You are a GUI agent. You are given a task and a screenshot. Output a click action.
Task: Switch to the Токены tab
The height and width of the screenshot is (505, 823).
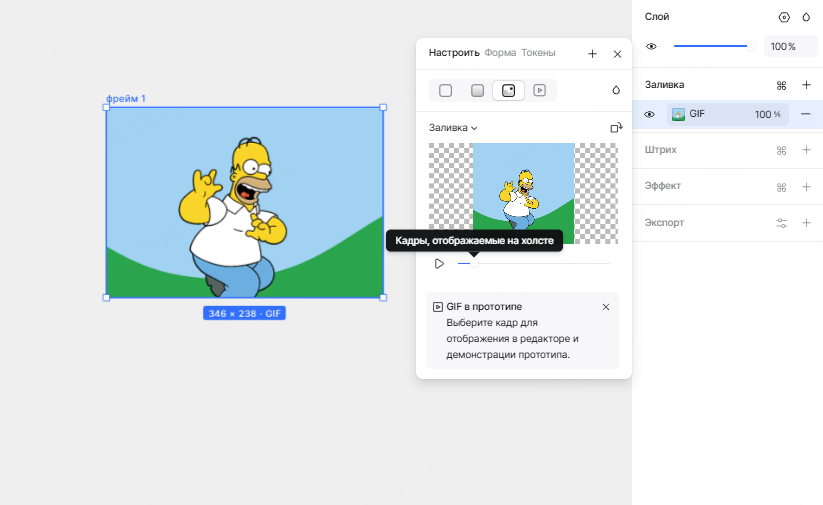pyautogui.click(x=538, y=53)
